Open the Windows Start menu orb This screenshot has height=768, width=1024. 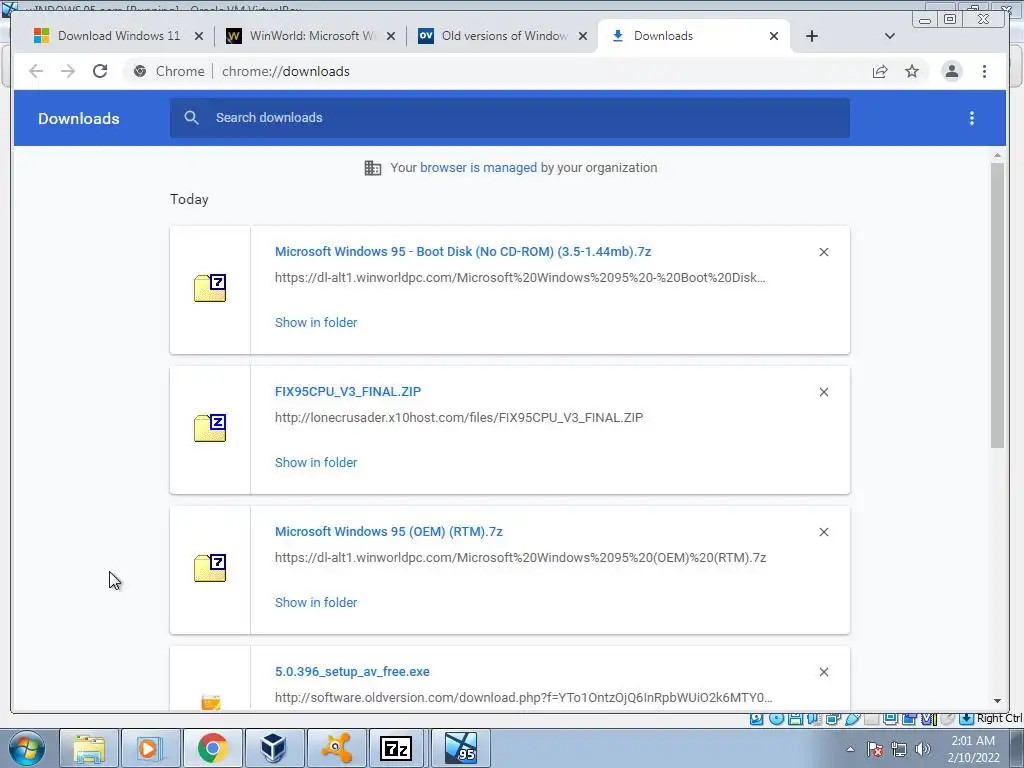[26, 748]
